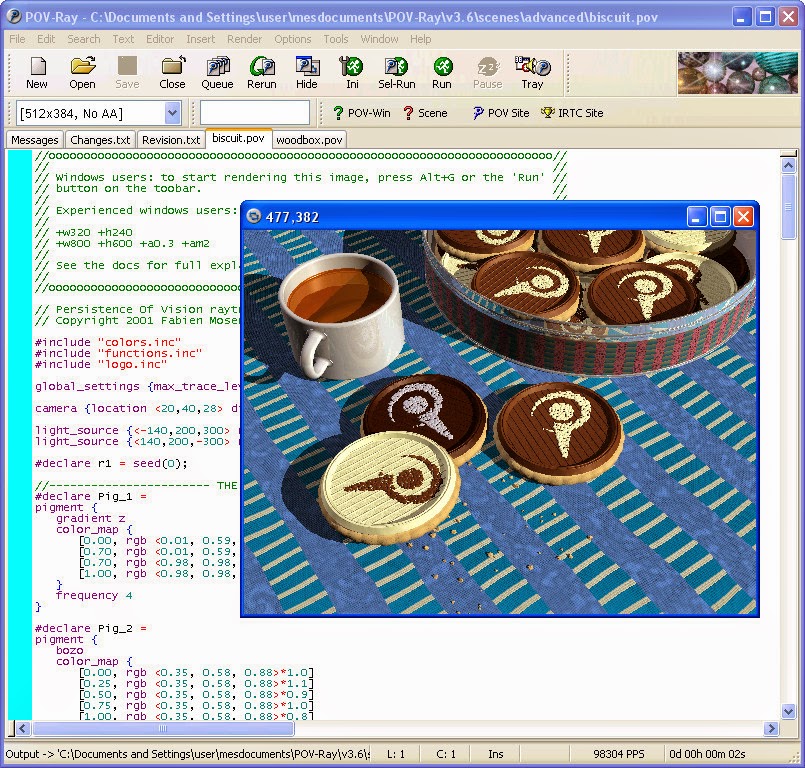Select the [512x384, No AA] combo box

click(99, 113)
